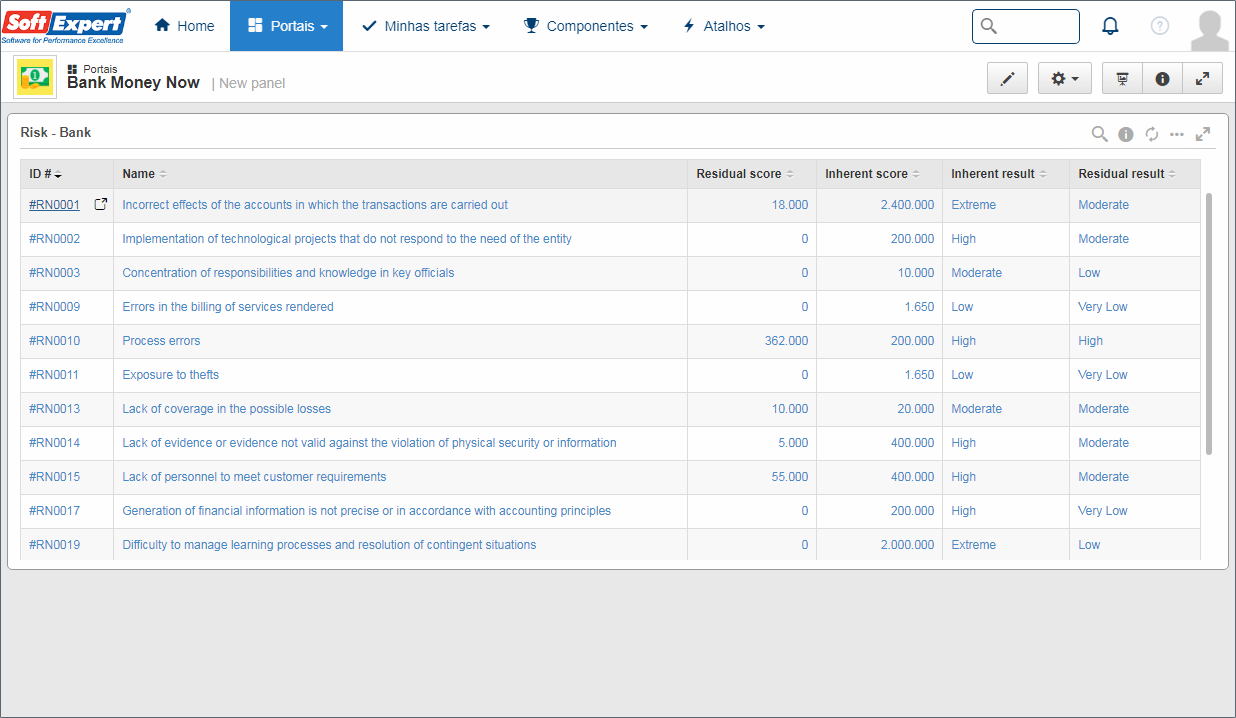1236x718 pixels.
Task: Go to the Home menu item
Action: (x=184, y=26)
